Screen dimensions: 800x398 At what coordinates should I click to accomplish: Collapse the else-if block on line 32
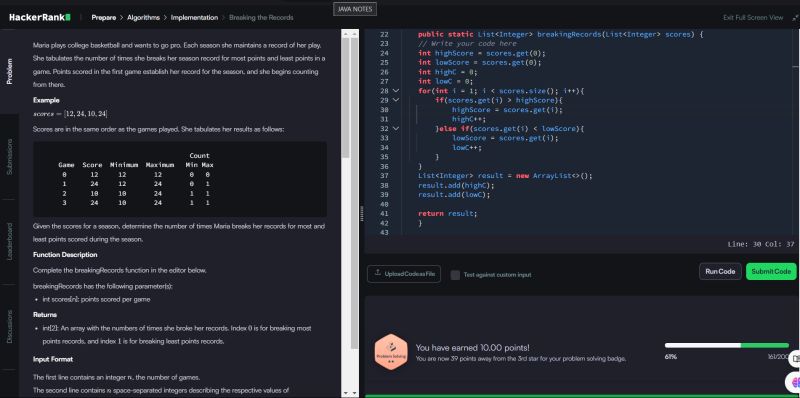coord(395,129)
